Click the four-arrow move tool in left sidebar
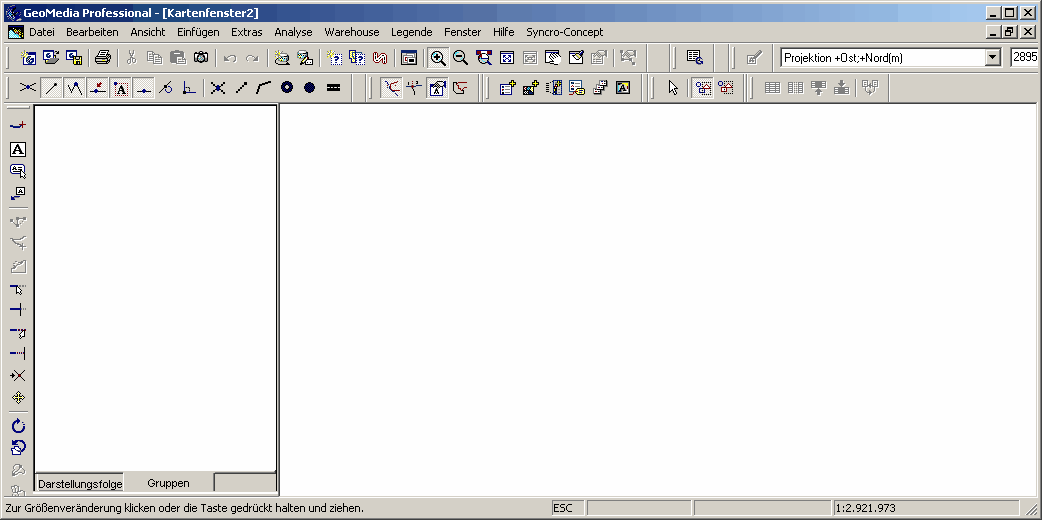Screen dimensions: 1042x520 pyautogui.click(x=18, y=398)
